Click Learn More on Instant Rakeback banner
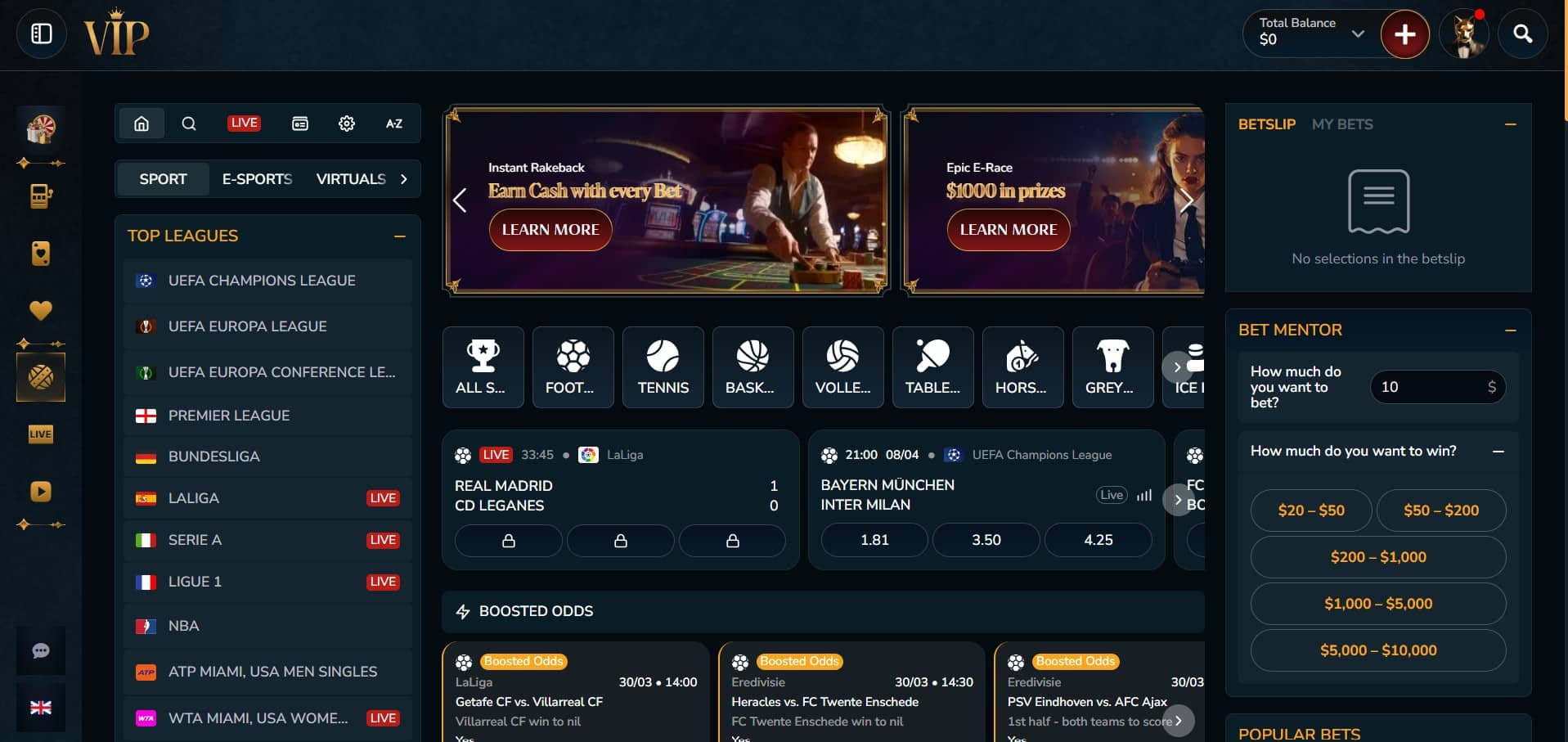The image size is (1568, 742). pos(550,230)
